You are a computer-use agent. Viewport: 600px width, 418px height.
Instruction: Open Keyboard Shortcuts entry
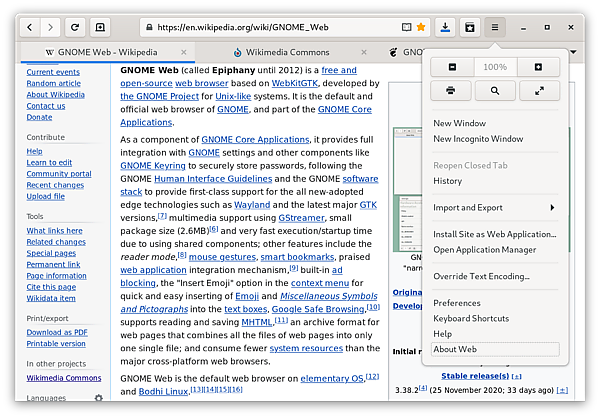click(495, 318)
